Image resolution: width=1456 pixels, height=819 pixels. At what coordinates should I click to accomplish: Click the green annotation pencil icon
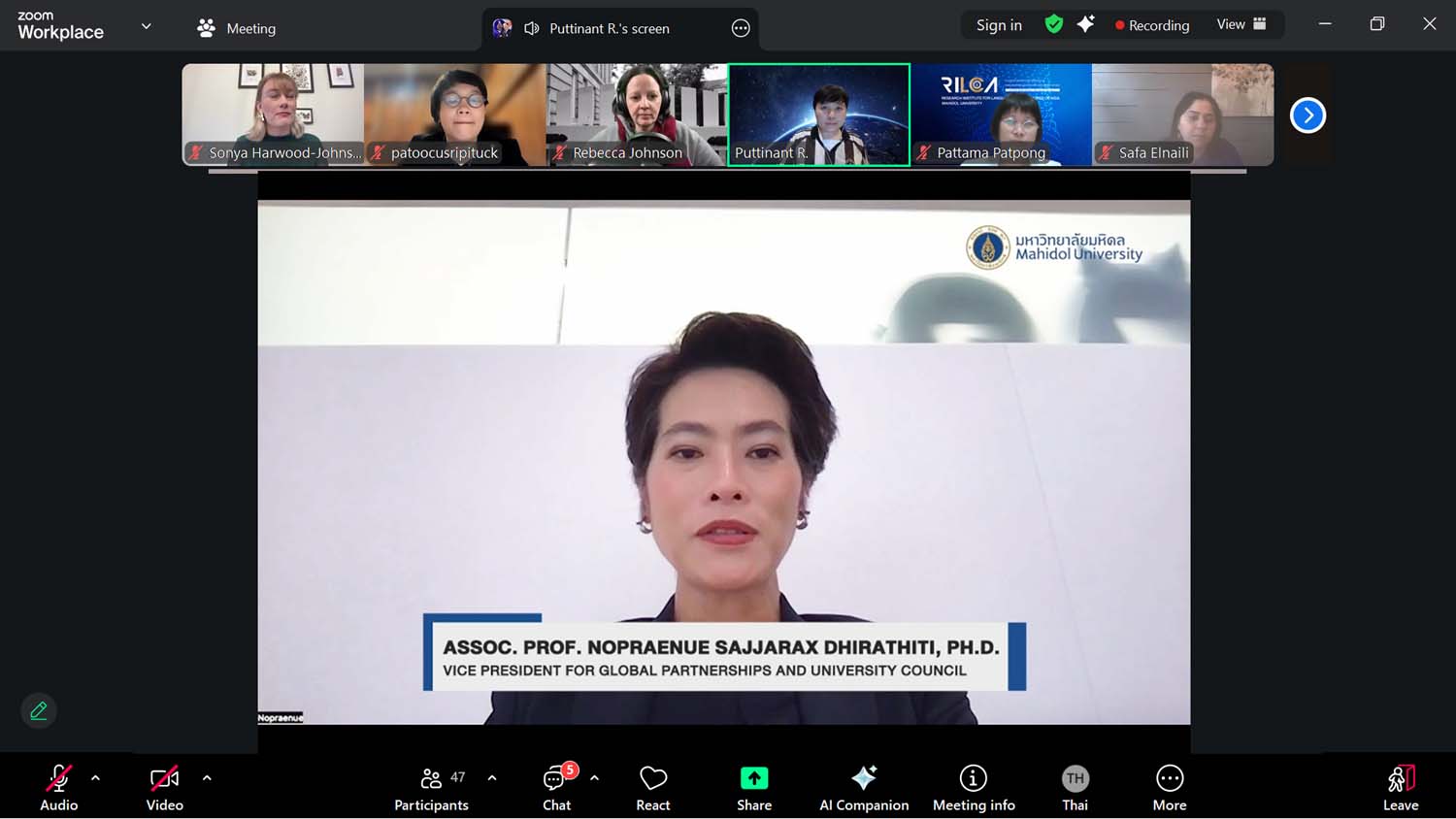pos(39,710)
